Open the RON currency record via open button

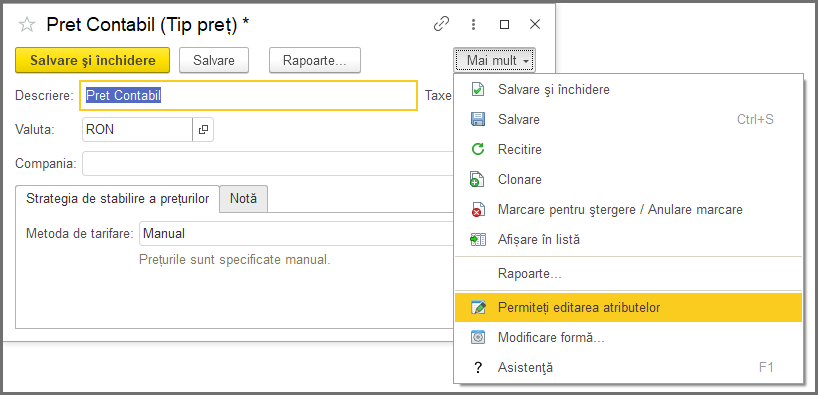203,129
